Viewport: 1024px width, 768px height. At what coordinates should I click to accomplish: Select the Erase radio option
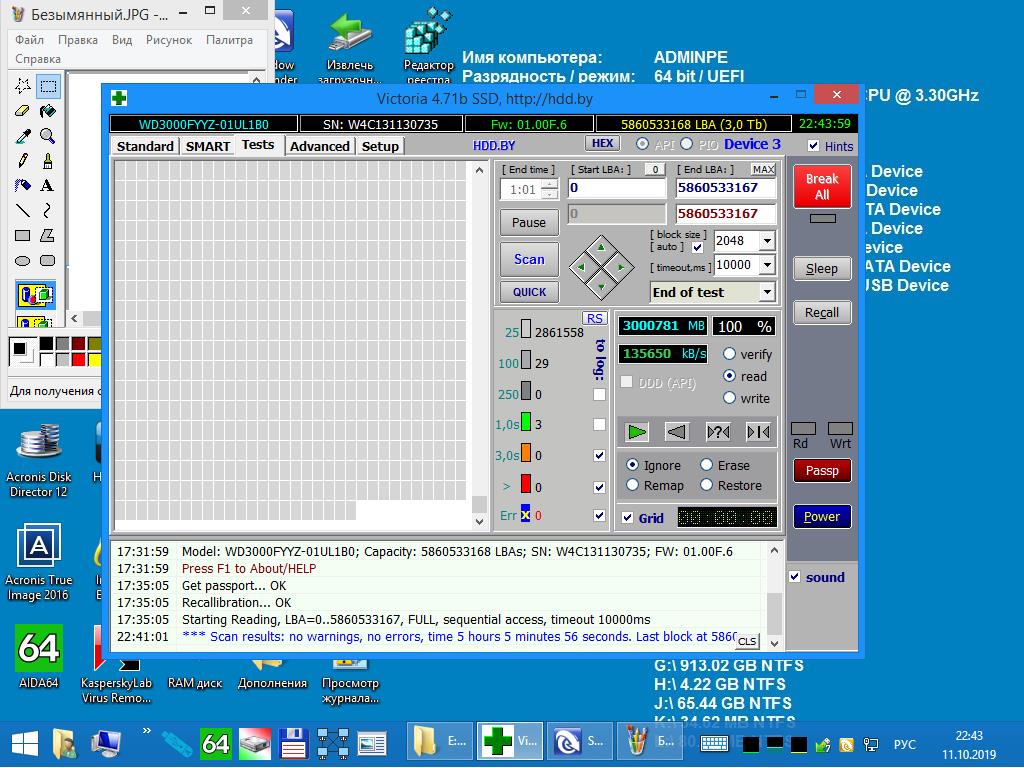coord(706,465)
